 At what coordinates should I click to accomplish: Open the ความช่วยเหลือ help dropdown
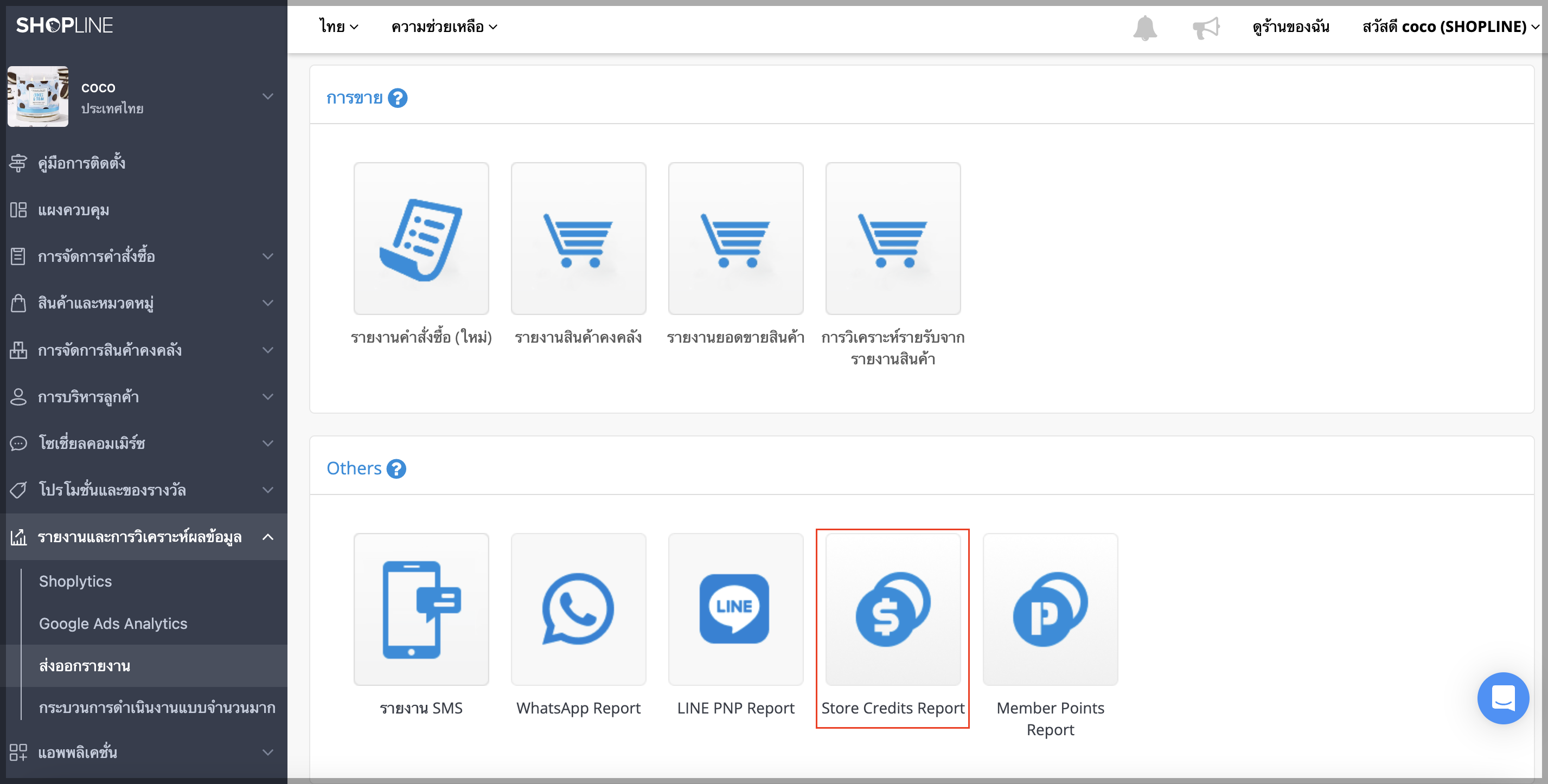(444, 27)
